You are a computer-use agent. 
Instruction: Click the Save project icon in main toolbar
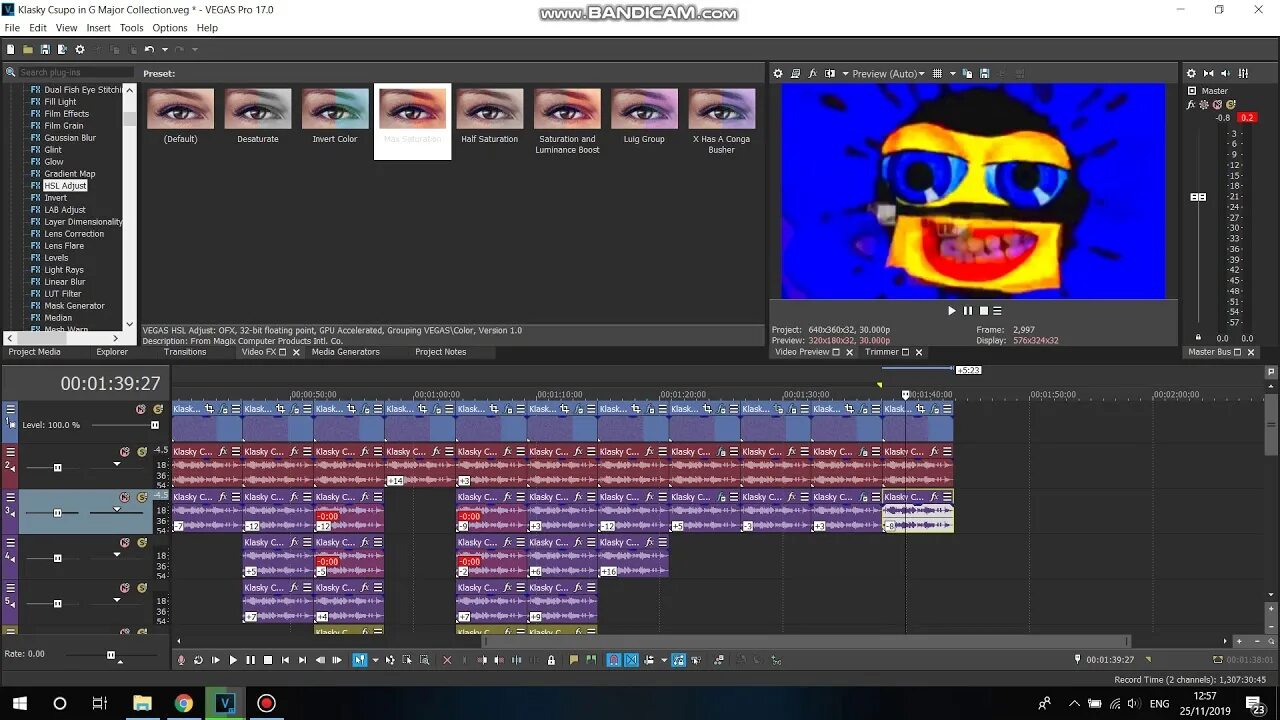pyautogui.click(x=45, y=49)
